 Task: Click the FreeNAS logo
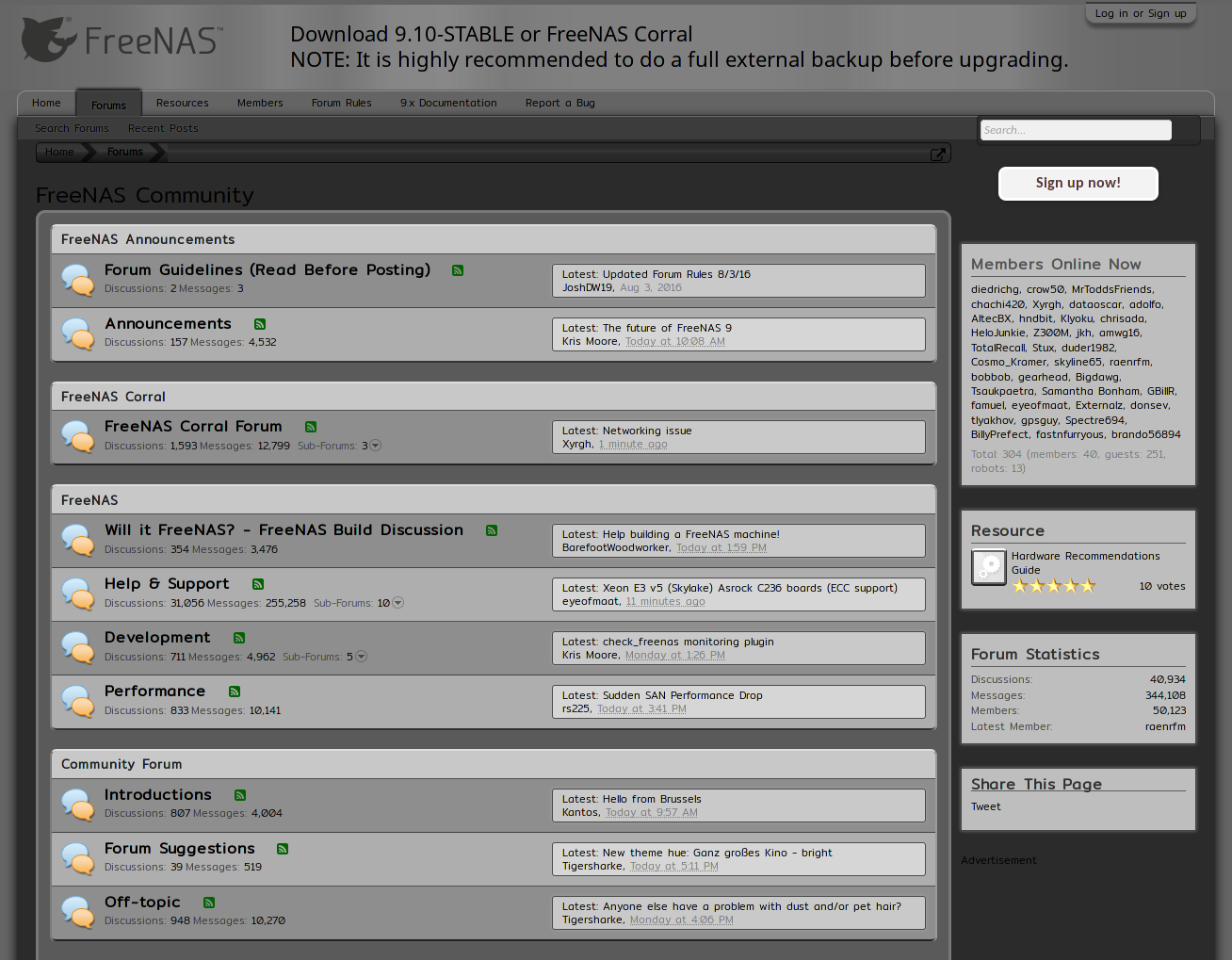pyautogui.click(x=122, y=41)
